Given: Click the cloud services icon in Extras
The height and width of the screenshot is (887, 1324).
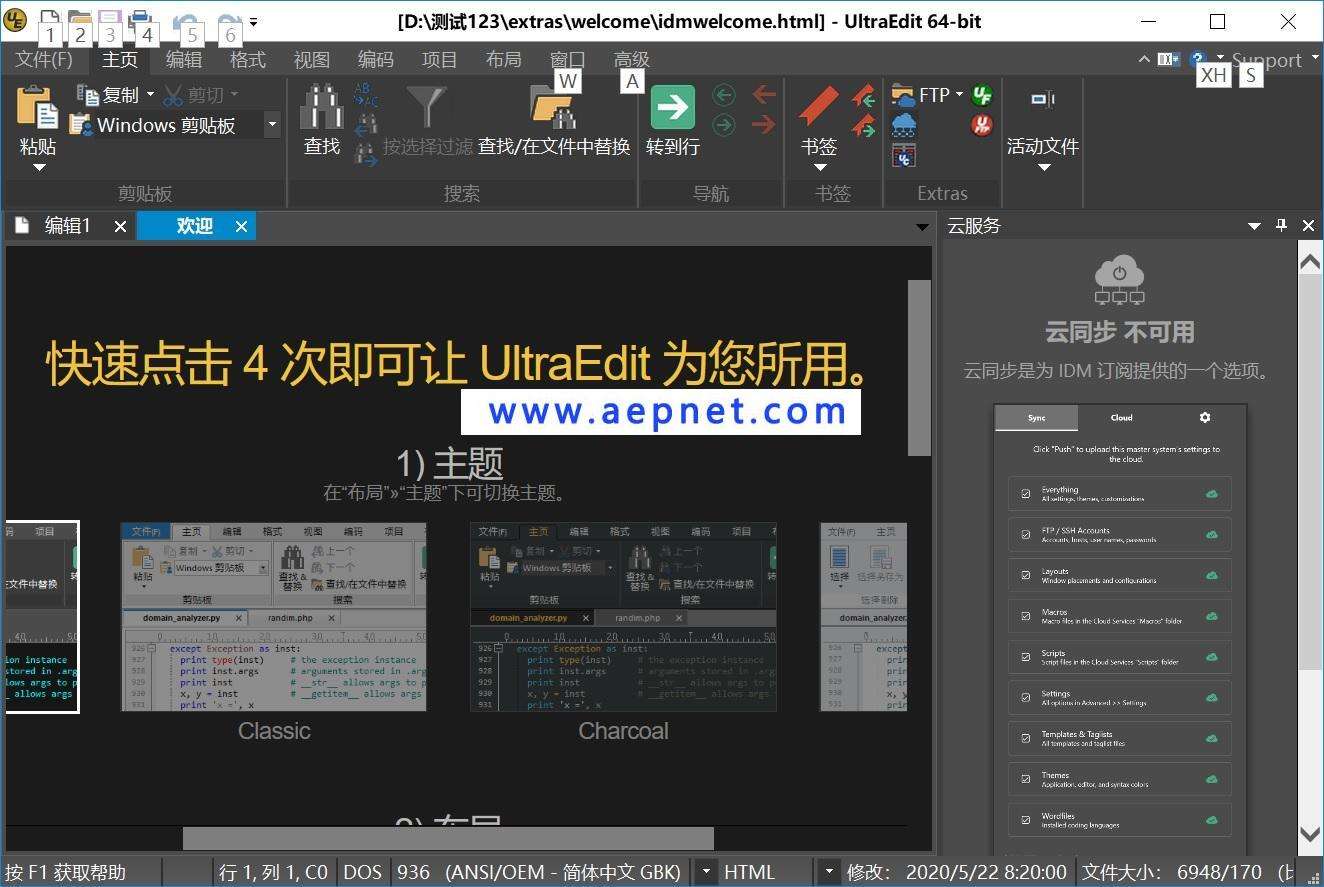Looking at the screenshot, I should (x=903, y=125).
